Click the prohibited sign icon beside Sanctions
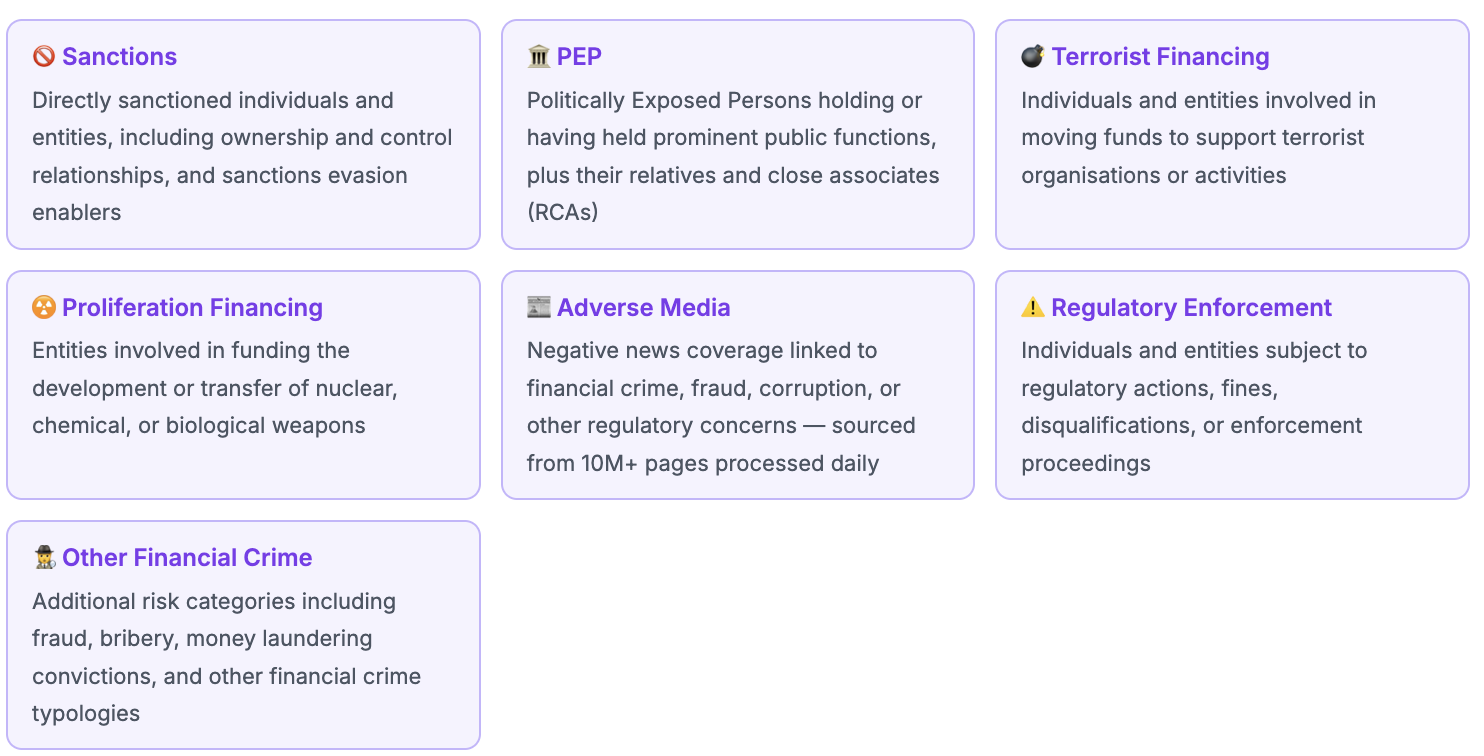This screenshot has width=1484, height=756. (x=44, y=57)
